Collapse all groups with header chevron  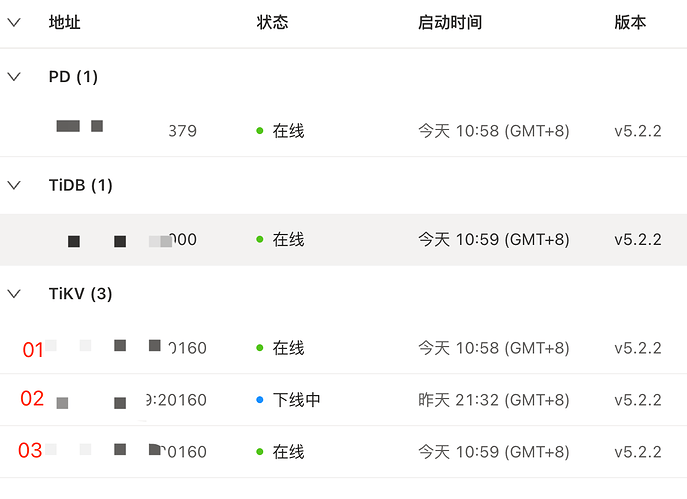click(x=14, y=23)
